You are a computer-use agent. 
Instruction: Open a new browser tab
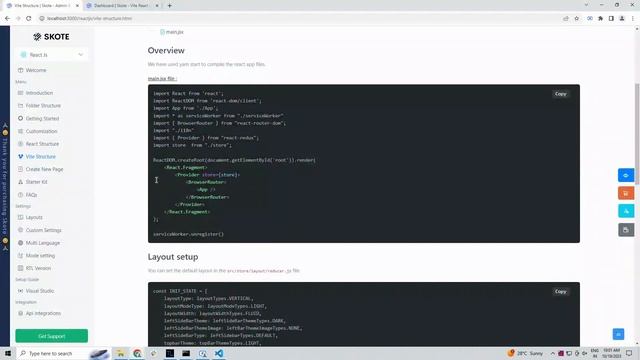pos(169,6)
